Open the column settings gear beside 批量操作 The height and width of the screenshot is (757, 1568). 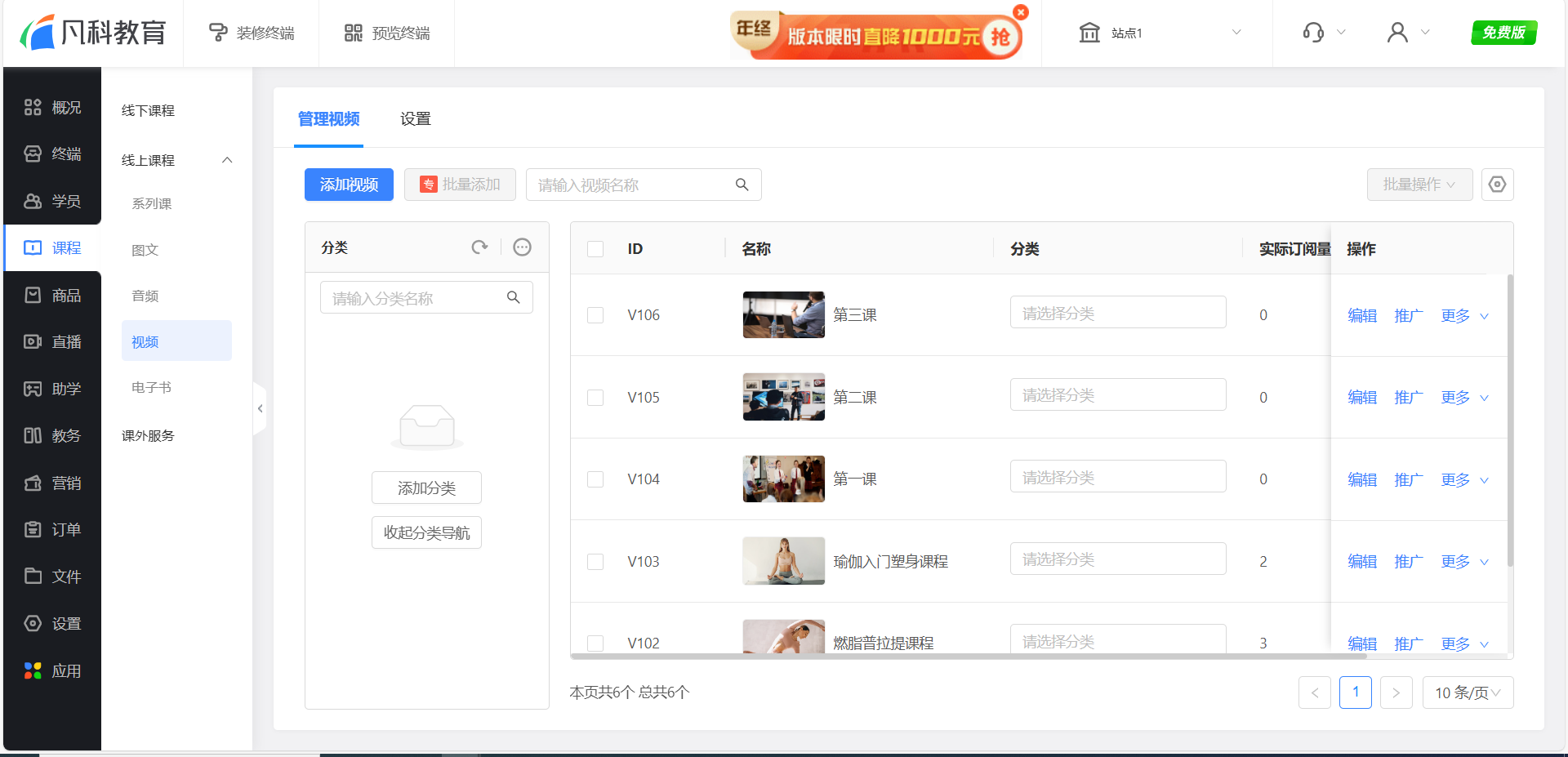[1497, 185]
